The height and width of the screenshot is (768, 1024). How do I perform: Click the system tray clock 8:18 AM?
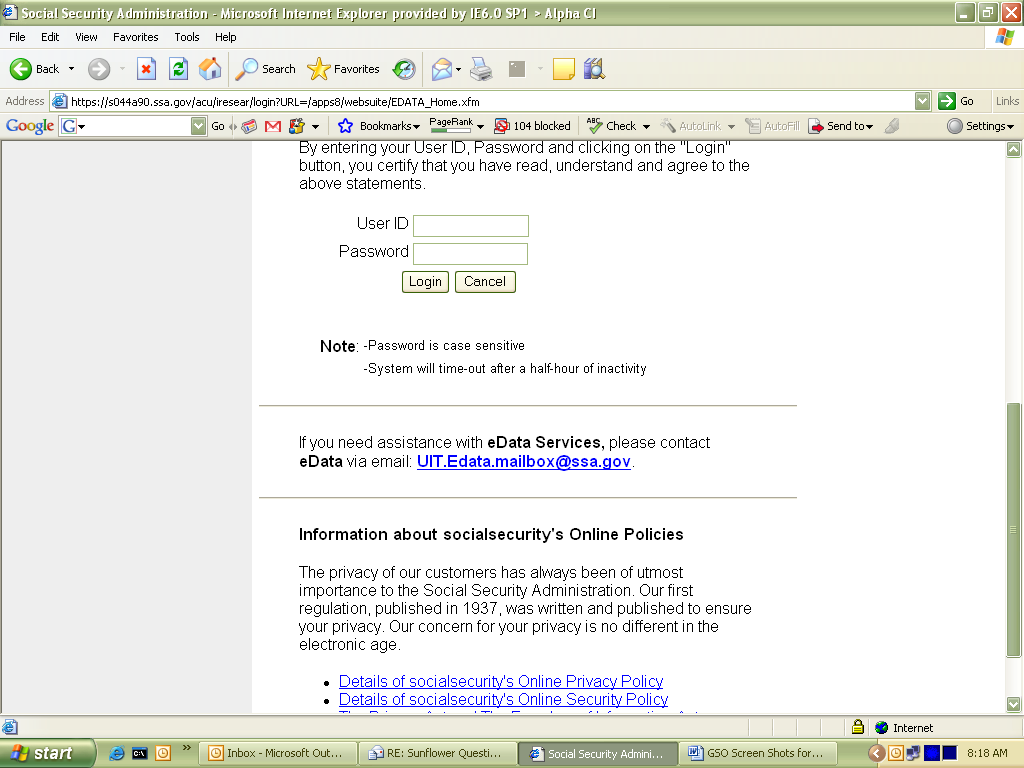tap(987, 753)
